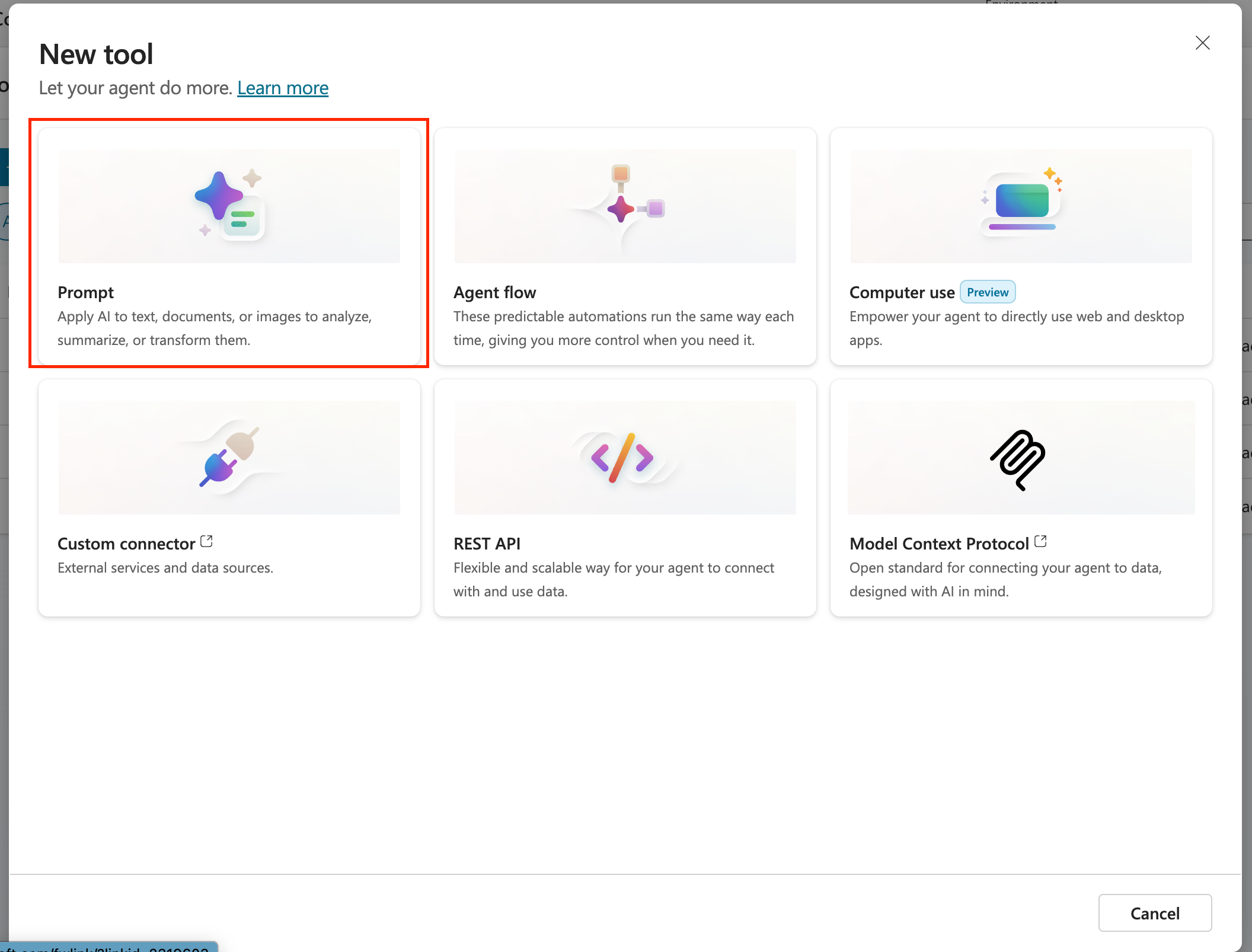Click the Model Context Protocol title text
1252x952 pixels.
point(939,544)
